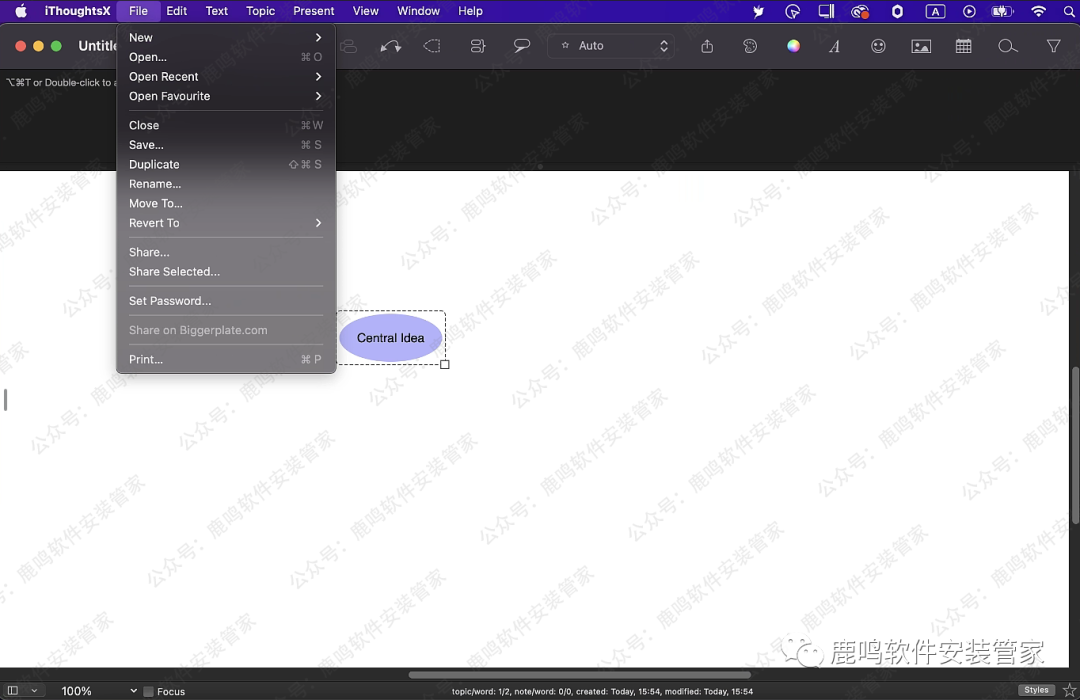Click the boundary shape tool icon
Image resolution: width=1080 pixels, height=700 pixels.
tap(432, 46)
